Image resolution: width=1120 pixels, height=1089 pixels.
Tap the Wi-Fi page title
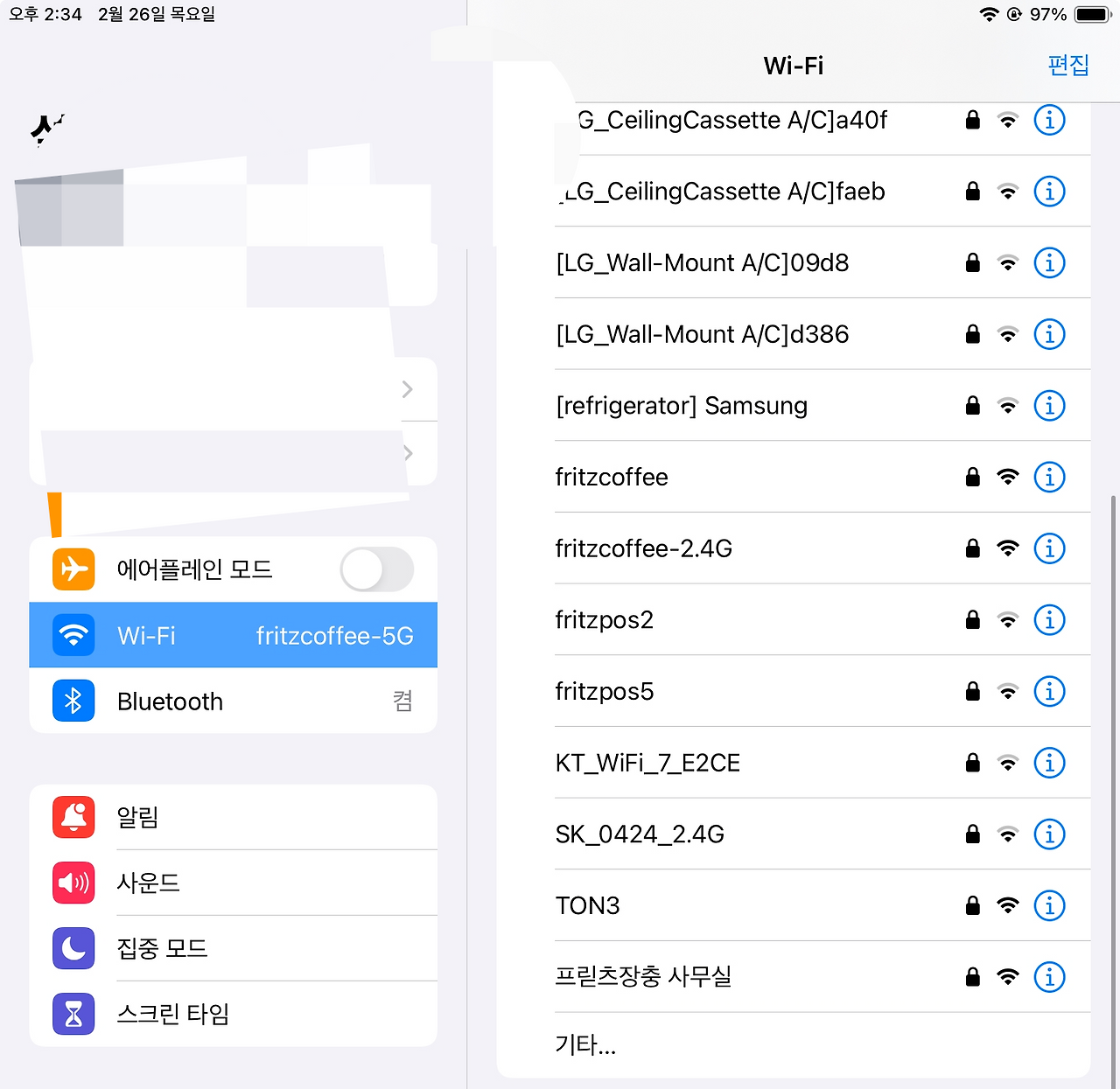pos(794,66)
